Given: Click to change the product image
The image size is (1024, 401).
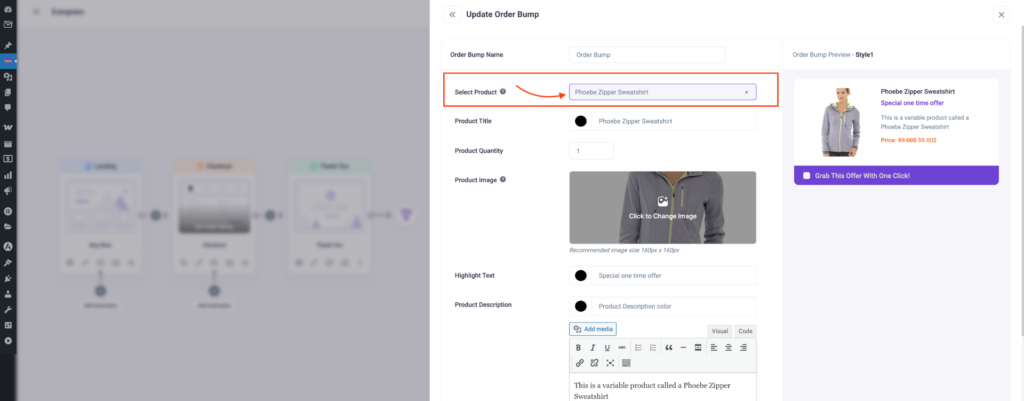Looking at the screenshot, I should pyautogui.click(x=662, y=208).
